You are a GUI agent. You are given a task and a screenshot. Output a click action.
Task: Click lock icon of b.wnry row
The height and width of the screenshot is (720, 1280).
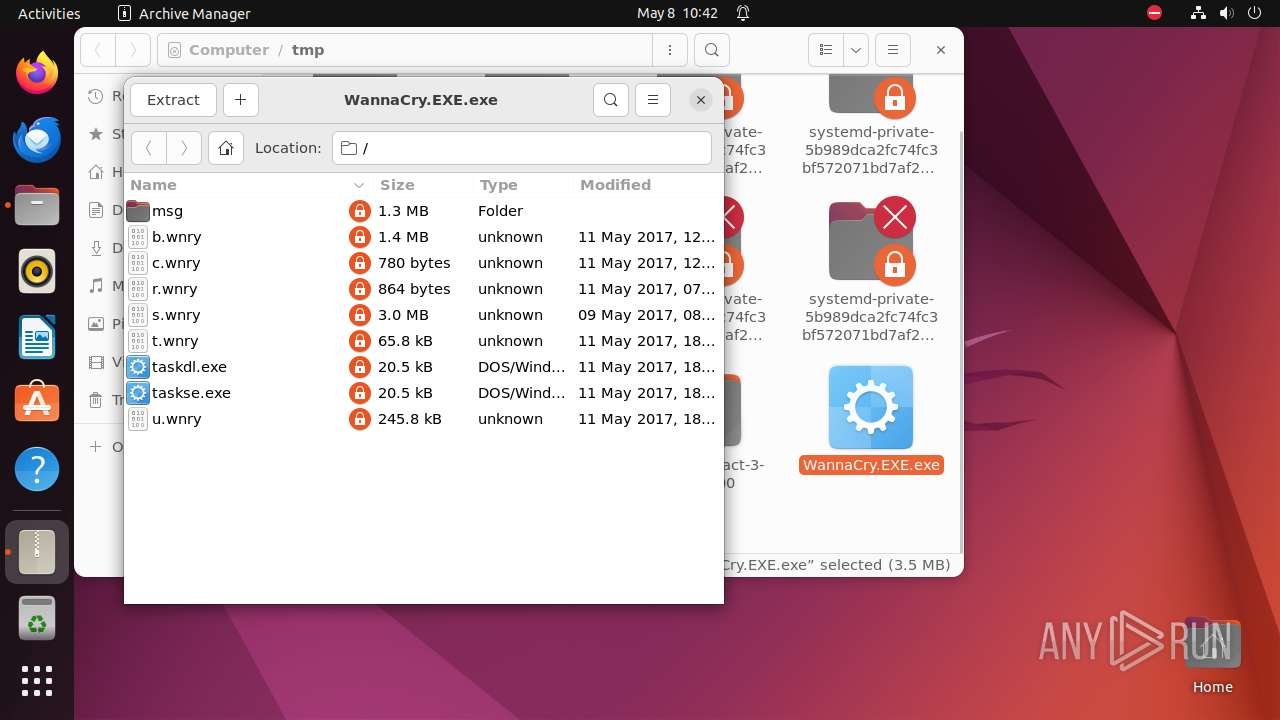point(360,237)
